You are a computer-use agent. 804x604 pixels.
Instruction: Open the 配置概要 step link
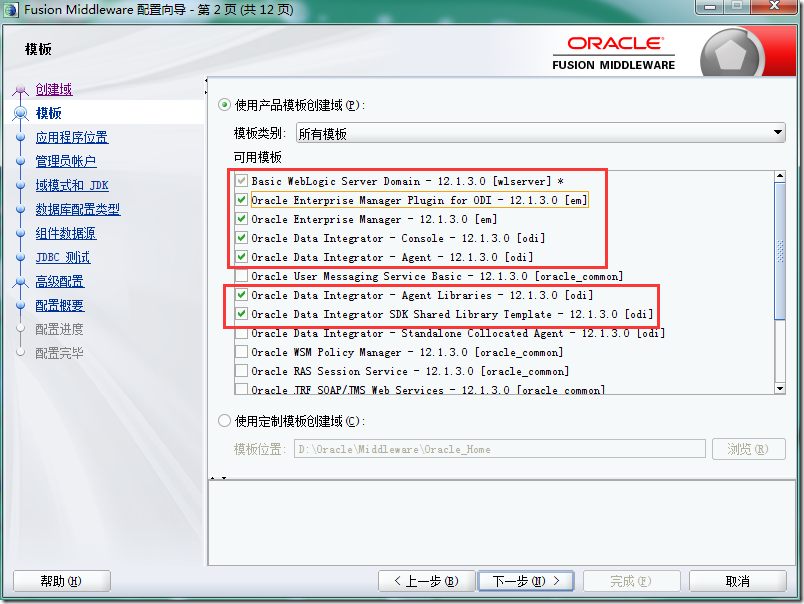click(59, 306)
